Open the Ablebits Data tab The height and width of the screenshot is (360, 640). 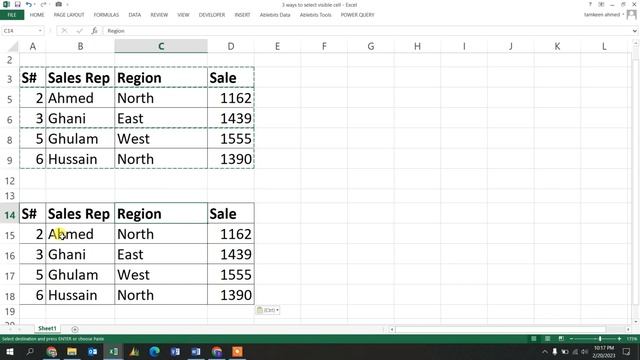pos(275,15)
